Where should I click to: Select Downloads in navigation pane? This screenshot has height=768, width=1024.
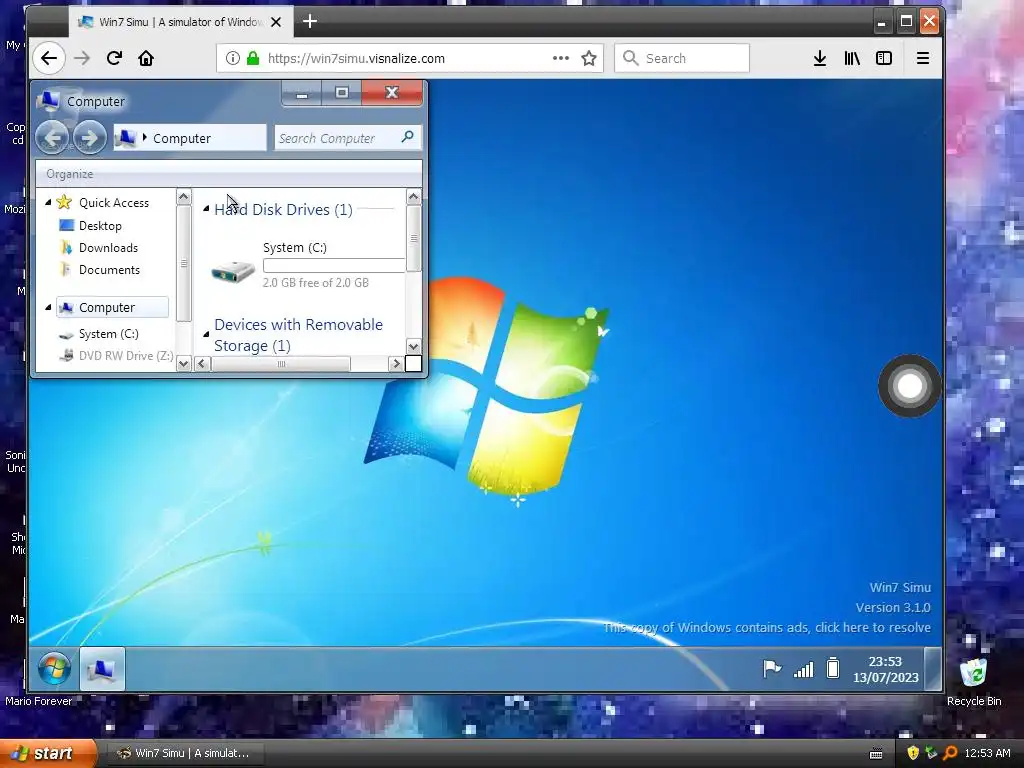(x=108, y=248)
